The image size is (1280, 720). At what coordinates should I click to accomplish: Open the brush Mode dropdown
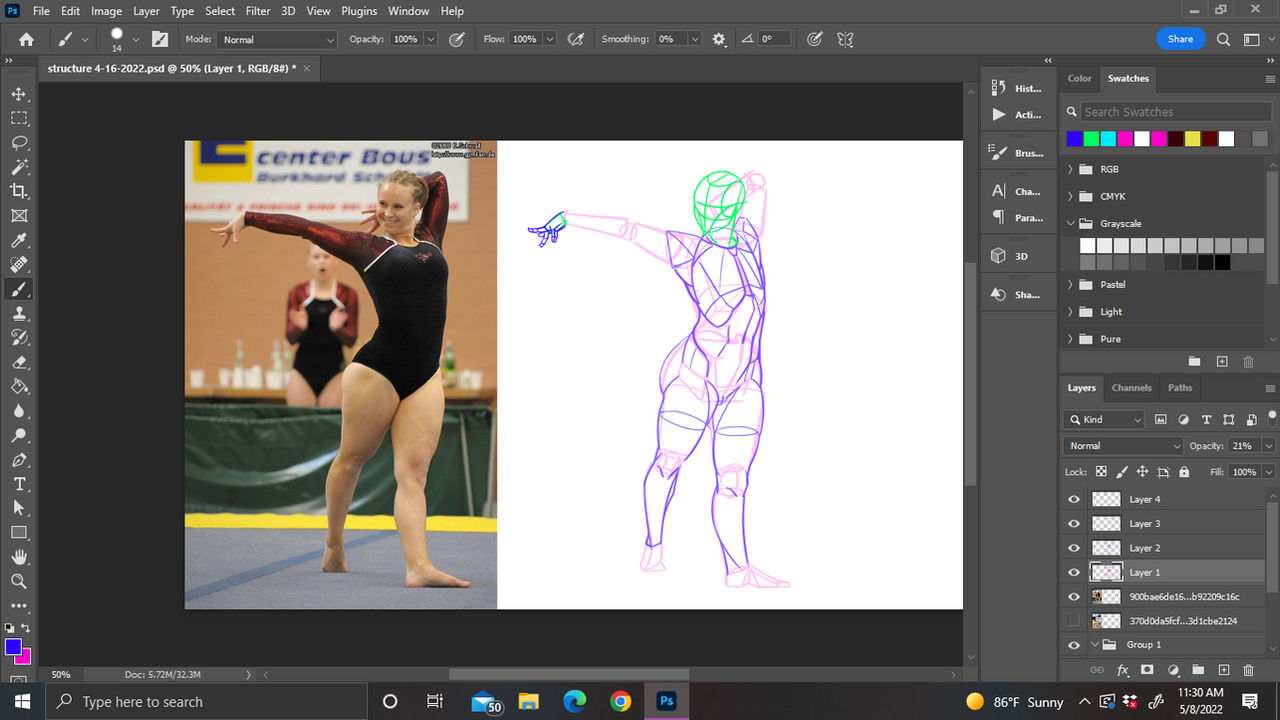[277, 39]
